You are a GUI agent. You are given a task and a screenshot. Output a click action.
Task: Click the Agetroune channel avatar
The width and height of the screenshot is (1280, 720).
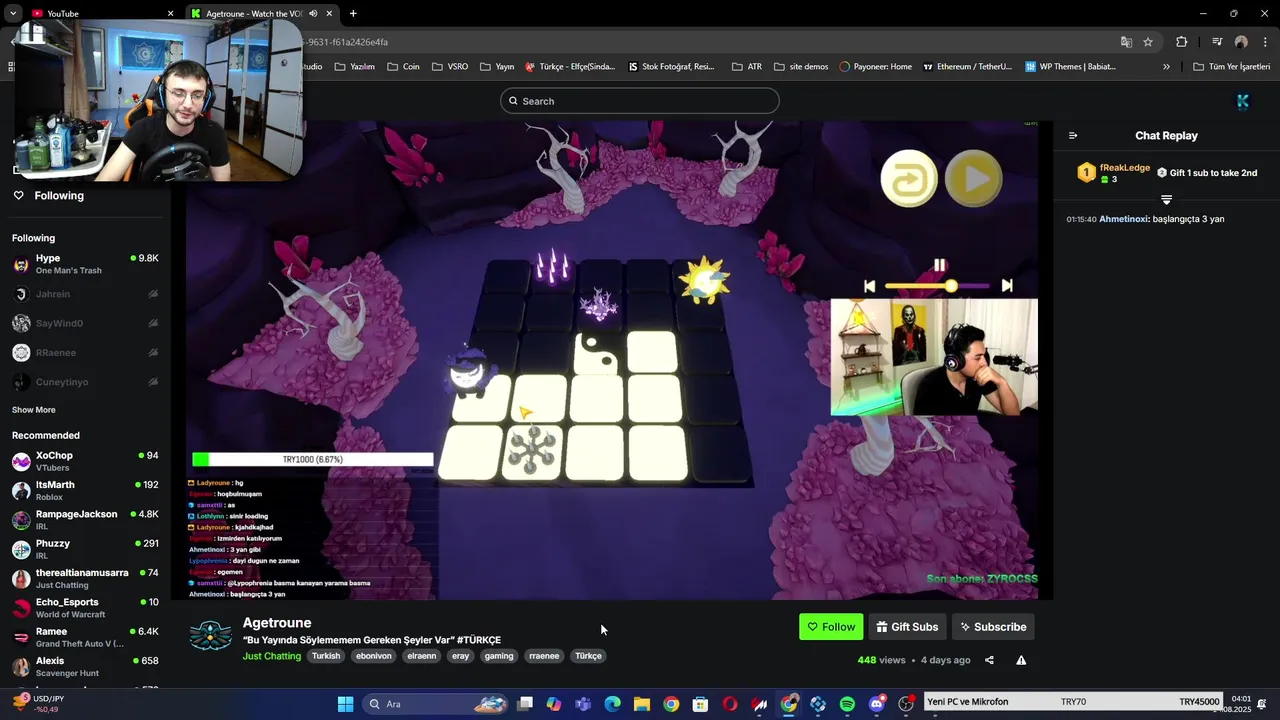211,636
